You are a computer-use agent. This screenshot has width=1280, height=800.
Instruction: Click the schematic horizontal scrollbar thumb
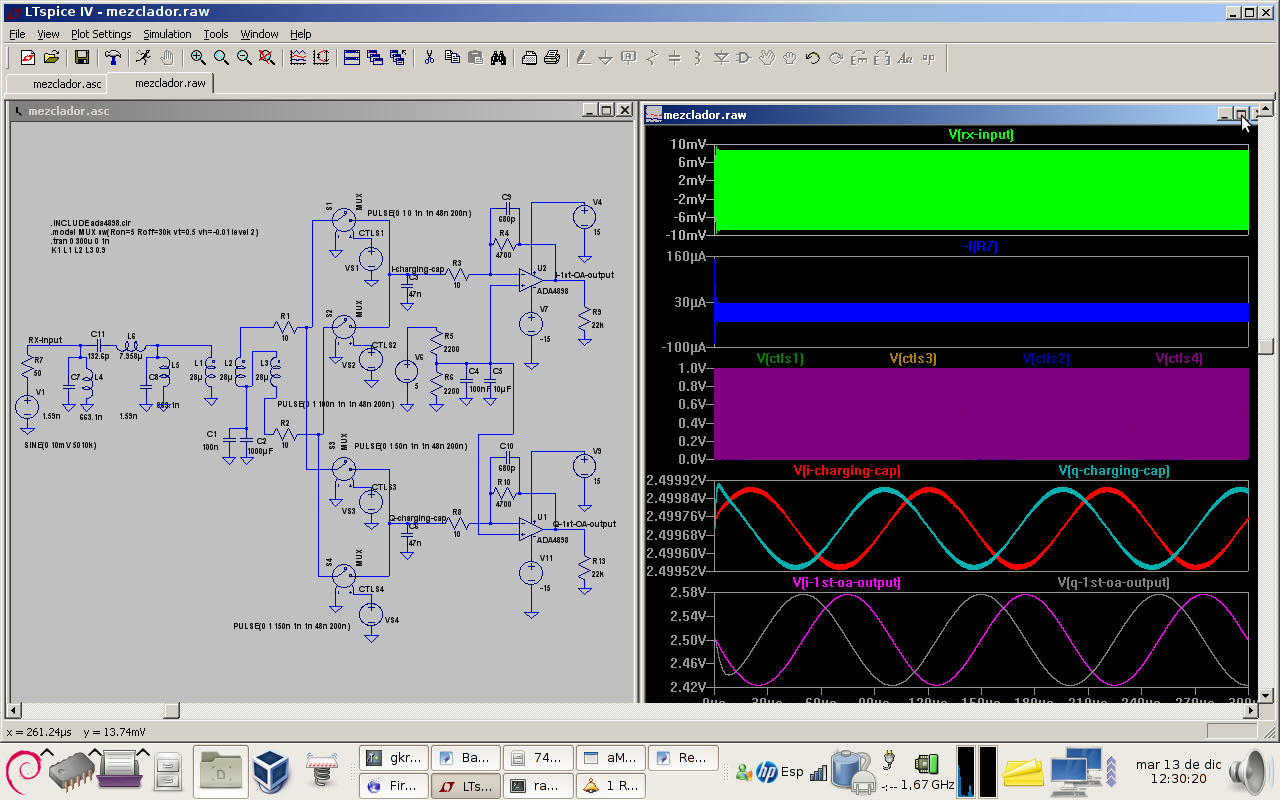tap(171, 710)
